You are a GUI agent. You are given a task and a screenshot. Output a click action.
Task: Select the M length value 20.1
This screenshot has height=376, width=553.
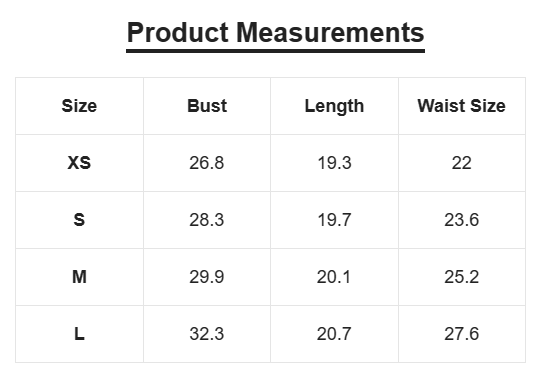point(334,277)
